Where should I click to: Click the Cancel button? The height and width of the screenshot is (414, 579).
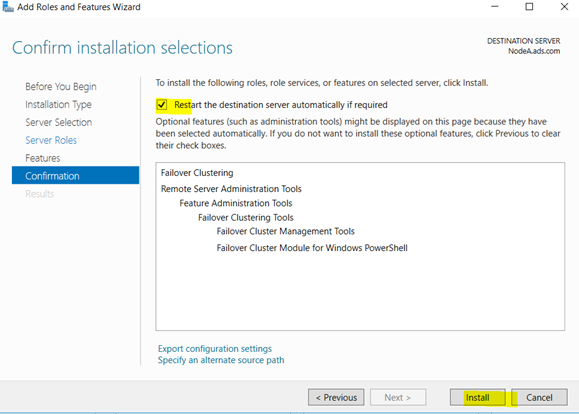539,397
